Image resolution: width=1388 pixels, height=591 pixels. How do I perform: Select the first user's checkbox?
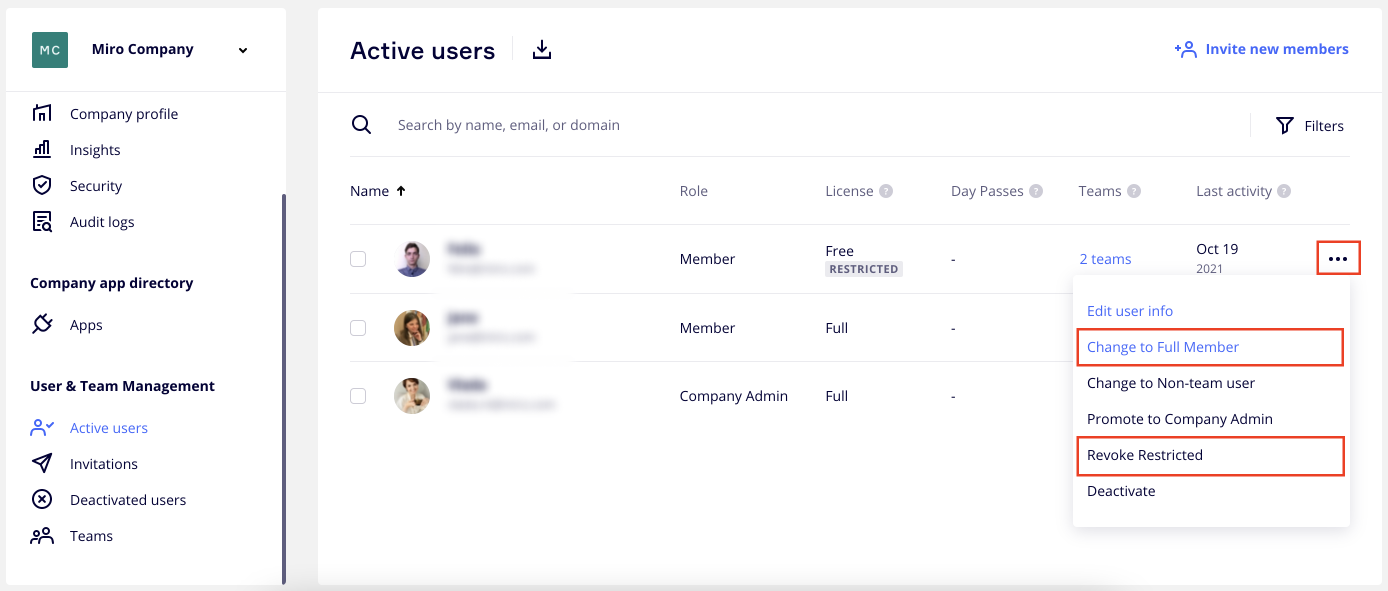tap(358, 259)
